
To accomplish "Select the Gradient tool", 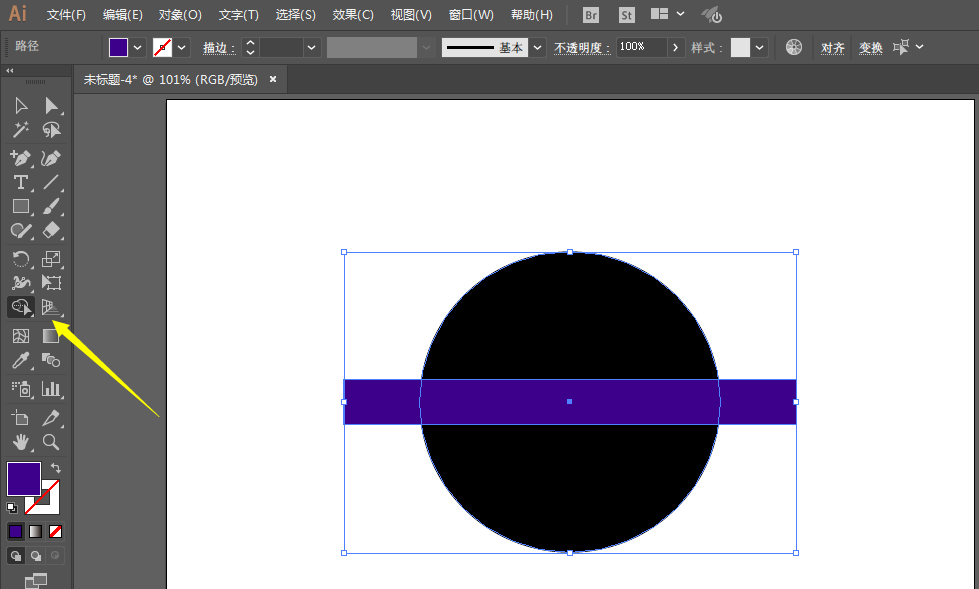I will click(51, 336).
